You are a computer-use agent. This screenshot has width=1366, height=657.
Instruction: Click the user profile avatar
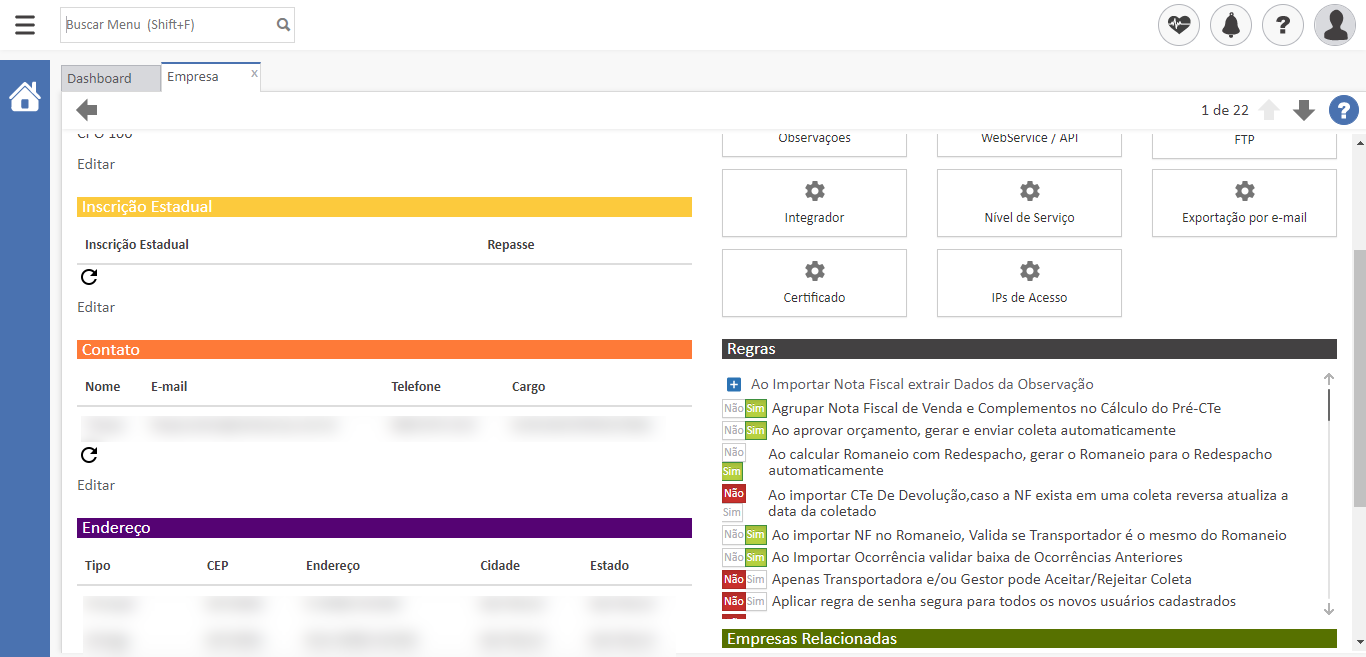pos(1335,25)
